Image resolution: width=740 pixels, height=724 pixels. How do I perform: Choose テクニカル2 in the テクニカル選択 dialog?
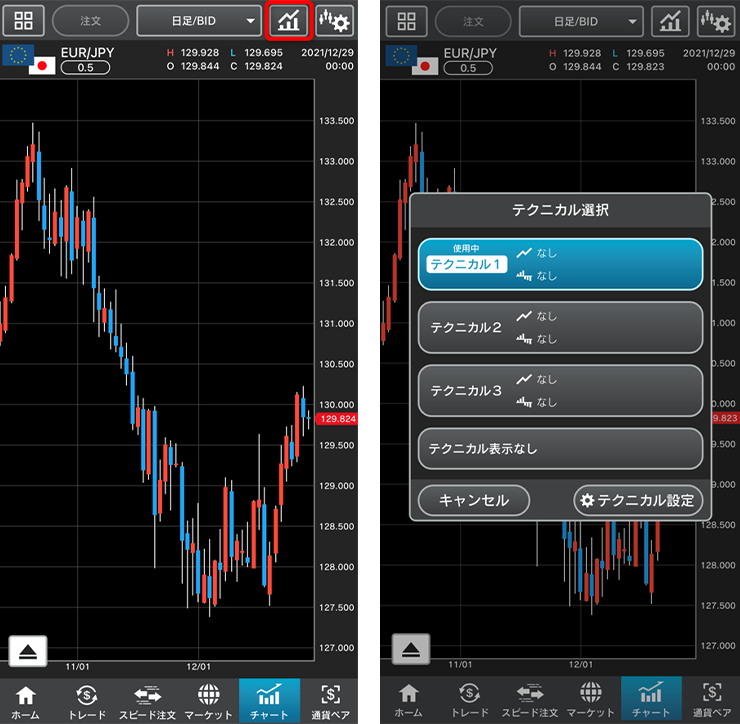(x=560, y=327)
